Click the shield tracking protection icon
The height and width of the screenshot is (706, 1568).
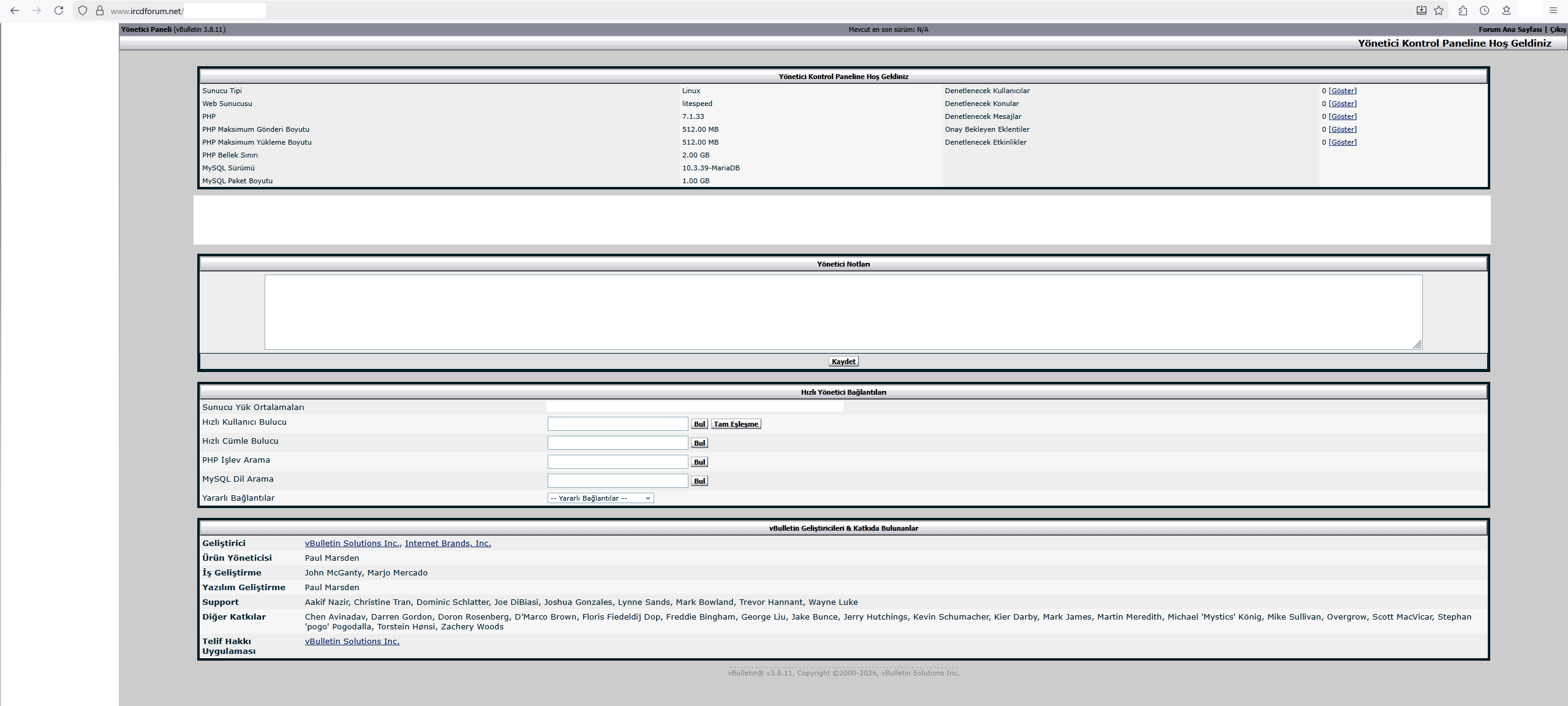83,10
